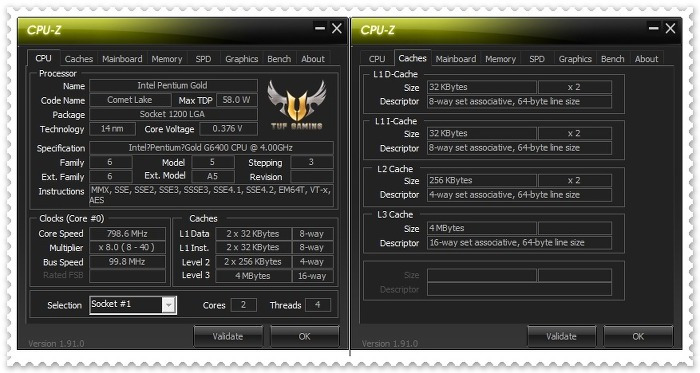The height and width of the screenshot is (373, 700).
Task: Click the empty Rated FSB field
Action: click(x=127, y=276)
